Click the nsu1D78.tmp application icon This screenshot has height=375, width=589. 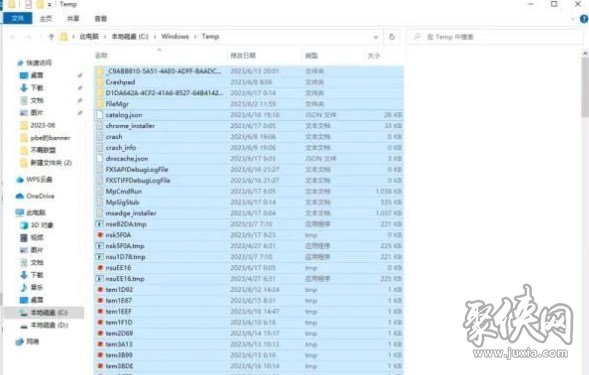100,257
